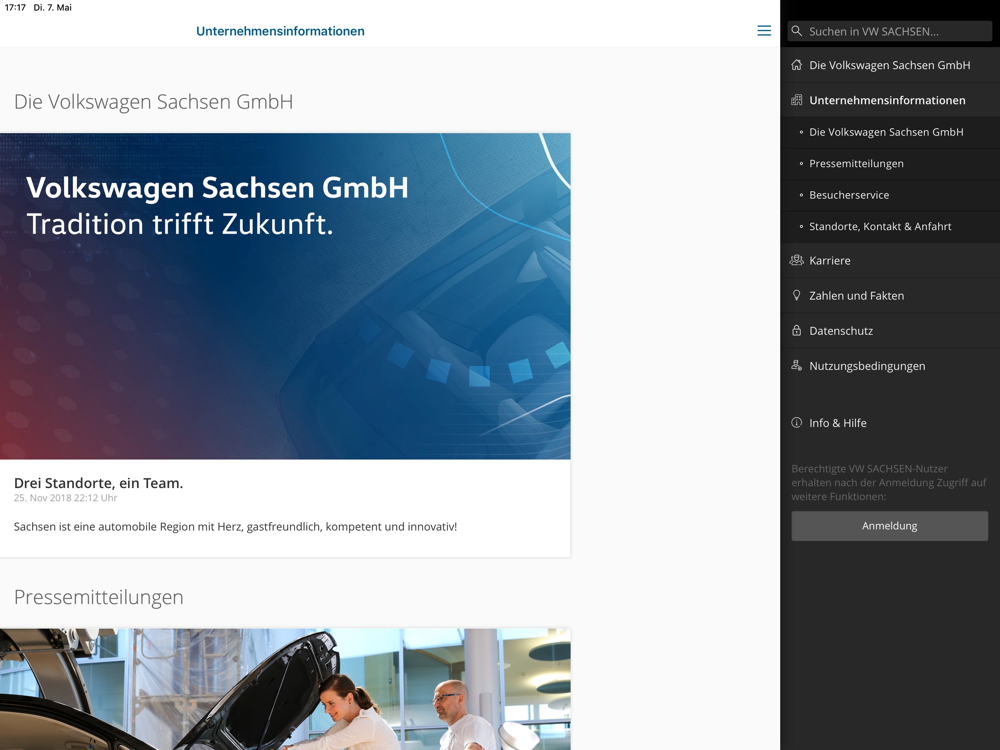Screen dimensions: 1000x750
Task: Click the Anmeldung login button
Action: point(890,526)
